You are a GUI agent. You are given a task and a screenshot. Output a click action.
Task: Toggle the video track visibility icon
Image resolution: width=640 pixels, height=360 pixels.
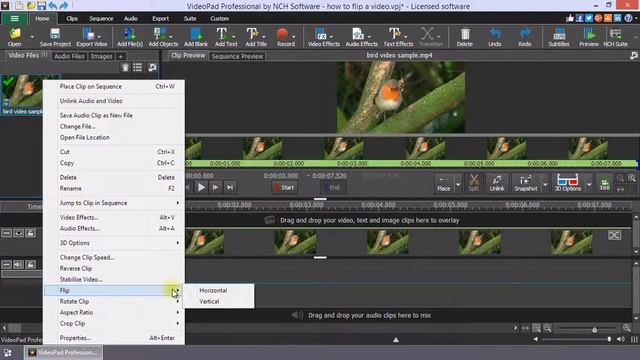[18, 233]
